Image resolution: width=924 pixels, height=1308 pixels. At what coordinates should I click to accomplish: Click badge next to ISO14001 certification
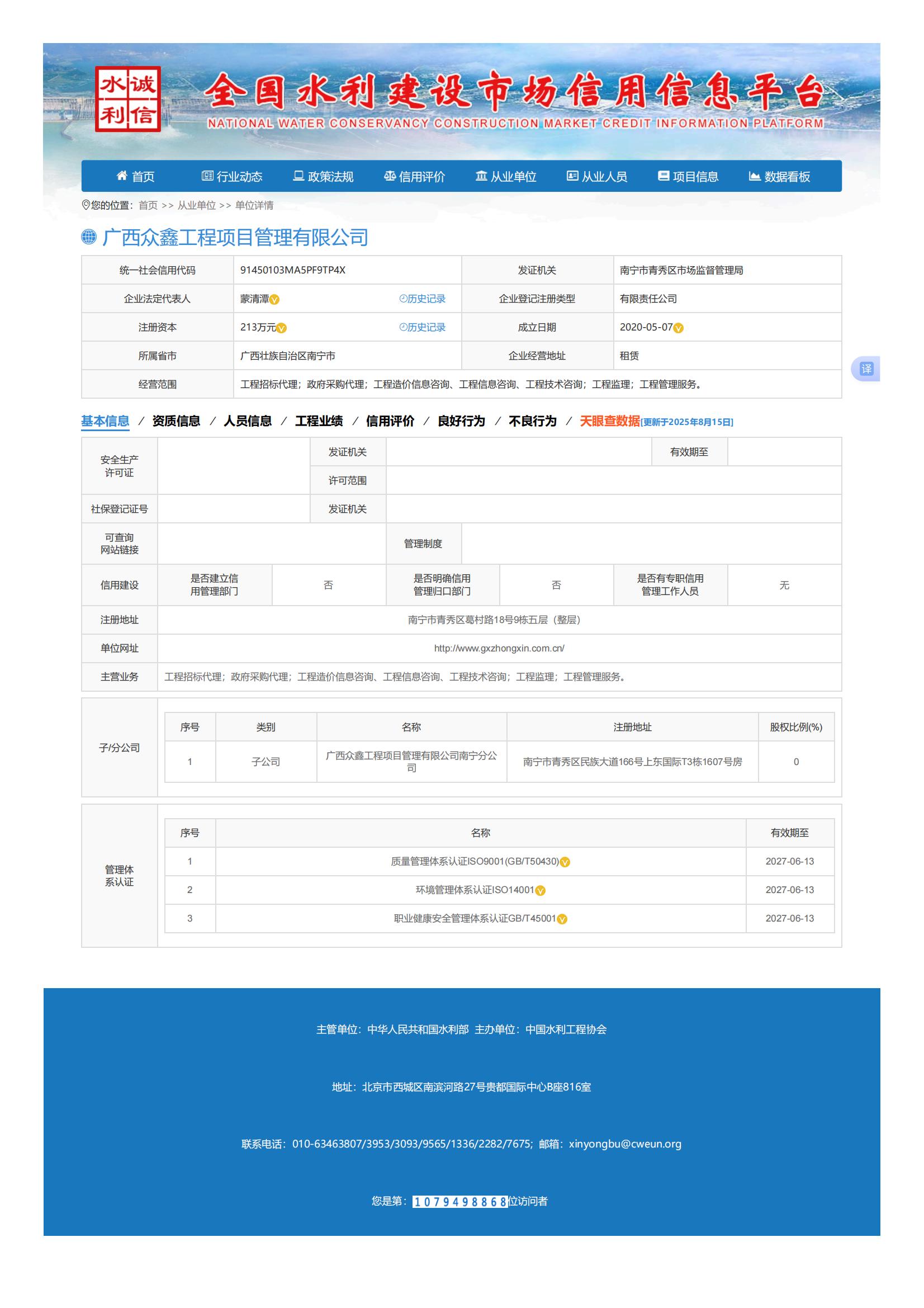(541, 891)
